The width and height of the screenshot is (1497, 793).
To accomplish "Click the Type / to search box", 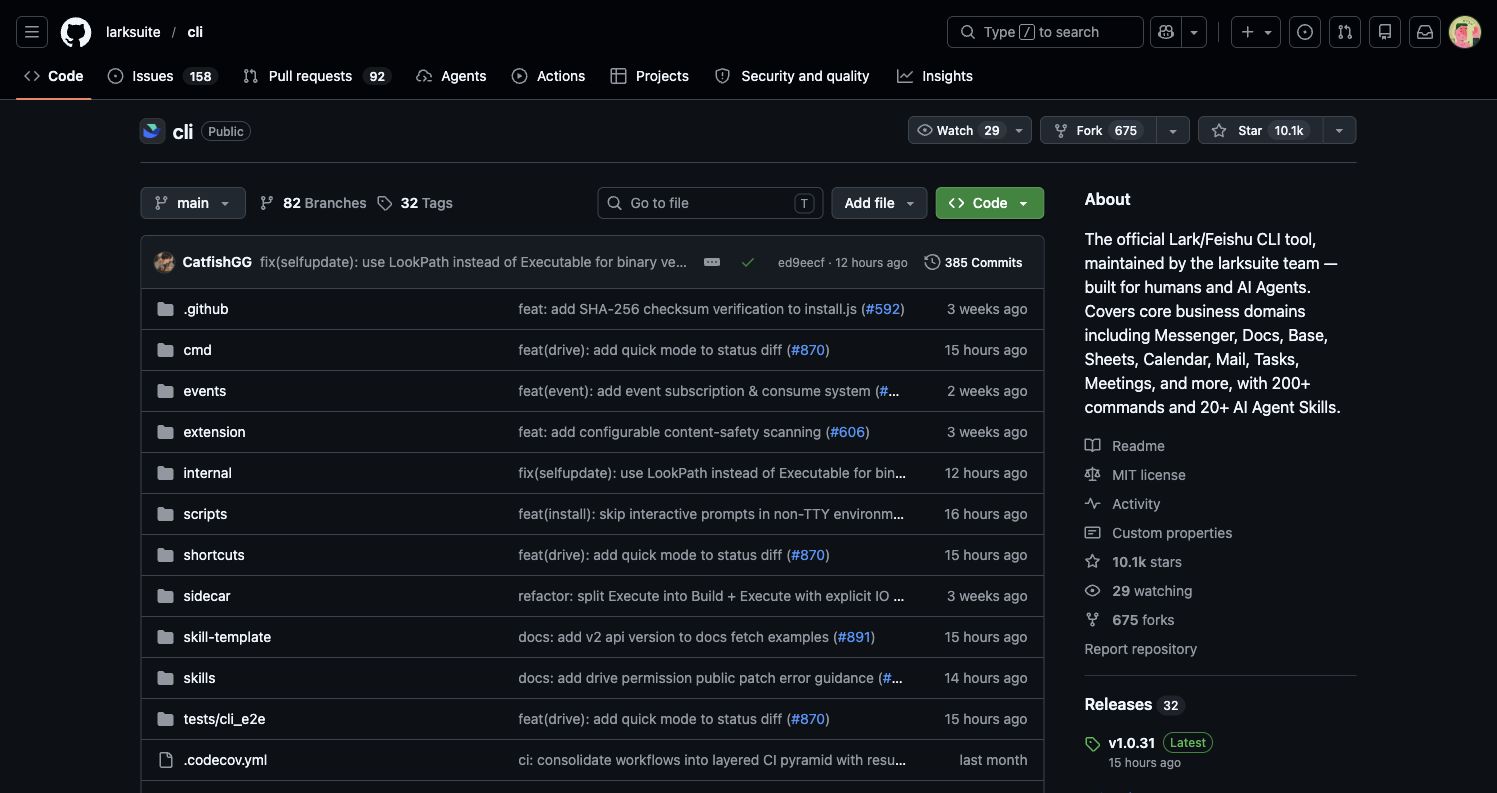I will tap(1045, 32).
